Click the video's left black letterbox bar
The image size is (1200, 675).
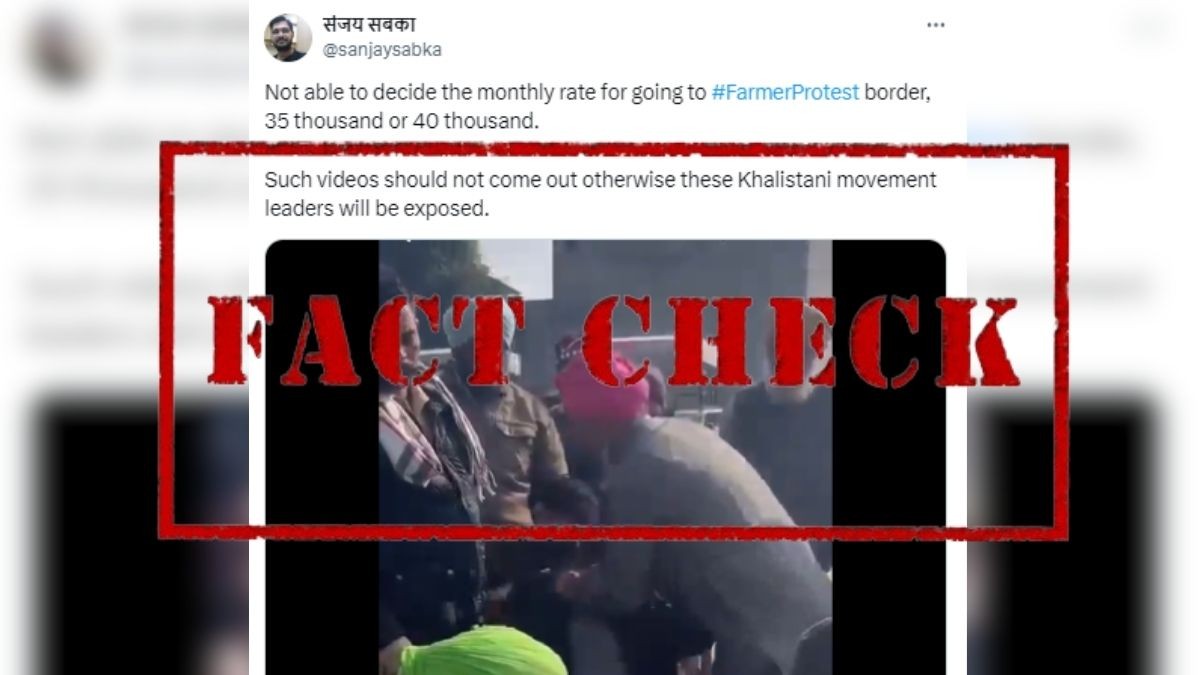322,457
